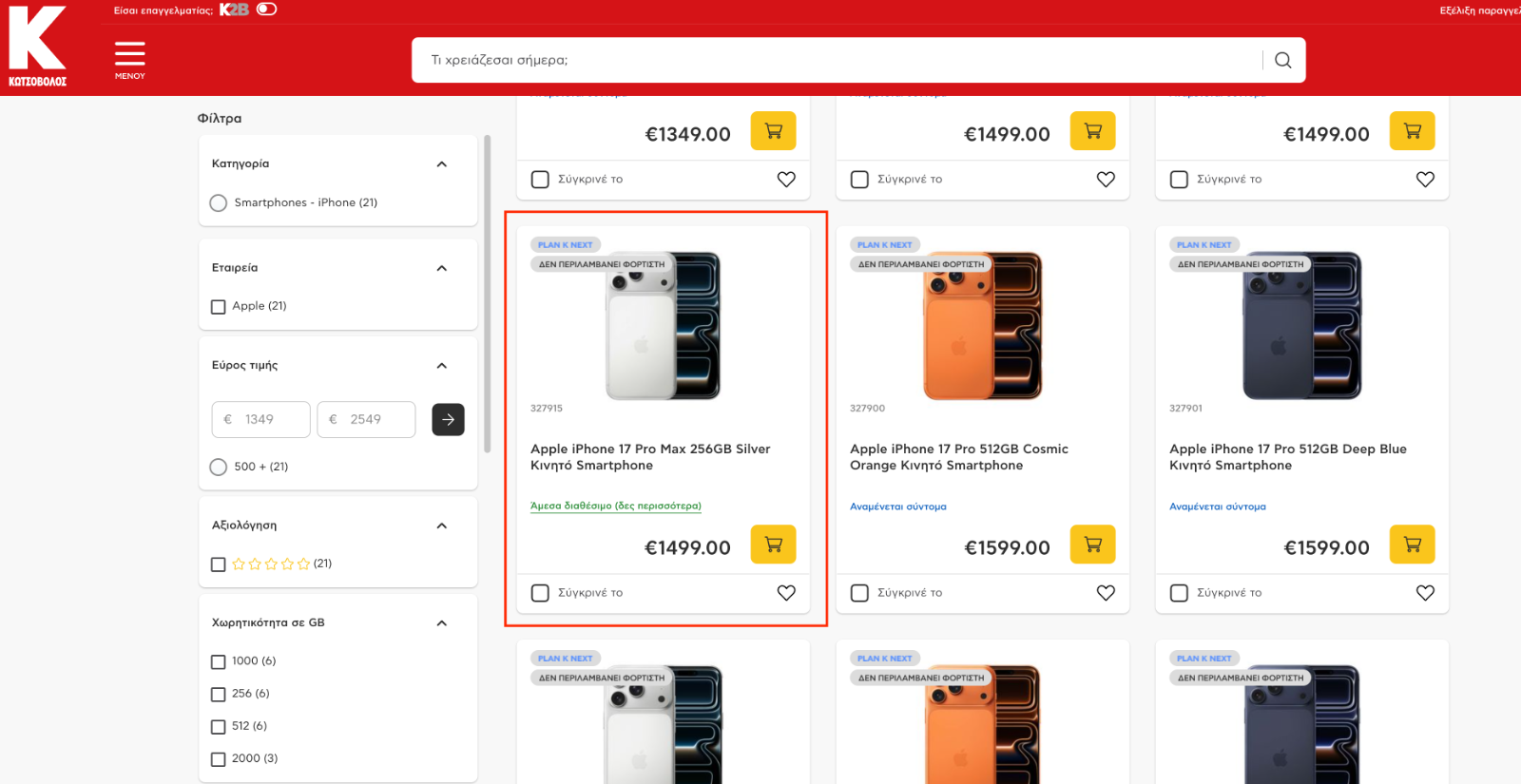Viewport: 1521px width, 784px height.
Task: Tick compare box for iPhone 17 Pro Max Silver
Action: coord(540,593)
